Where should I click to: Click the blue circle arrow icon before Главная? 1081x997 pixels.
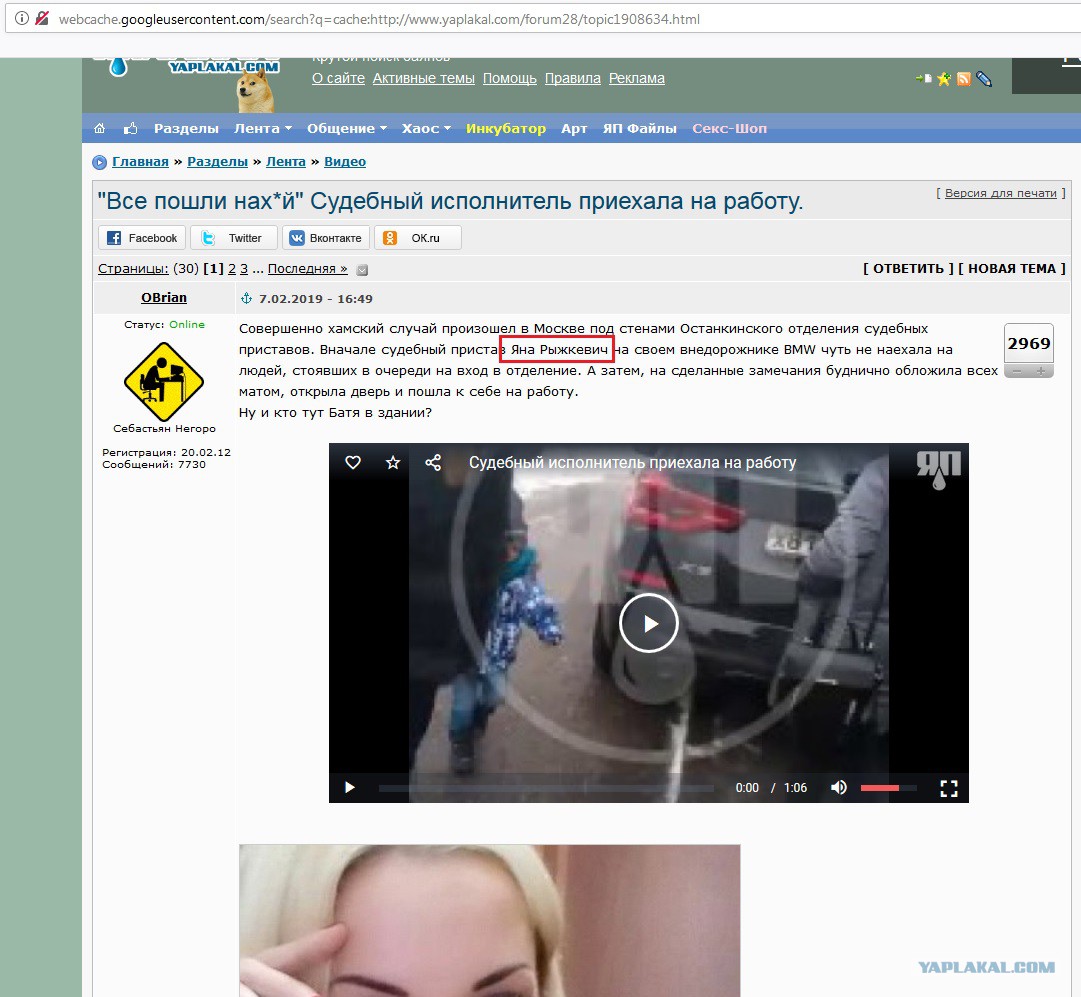click(100, 162)
